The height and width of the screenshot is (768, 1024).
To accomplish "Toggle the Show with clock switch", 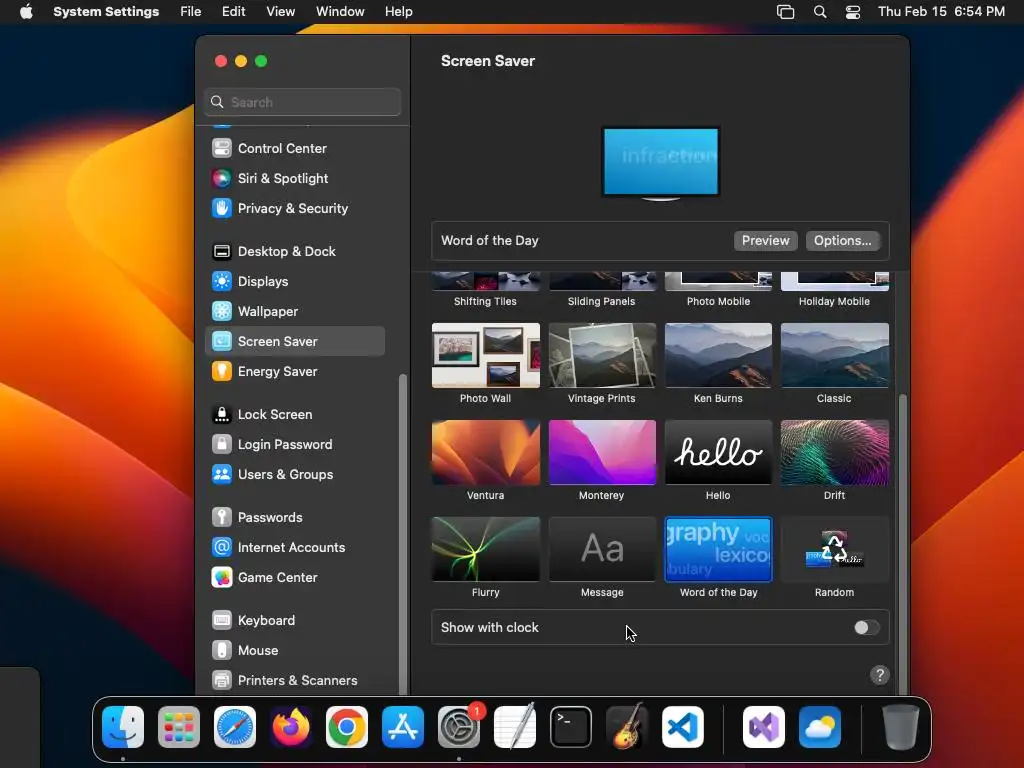I will 867,628.
